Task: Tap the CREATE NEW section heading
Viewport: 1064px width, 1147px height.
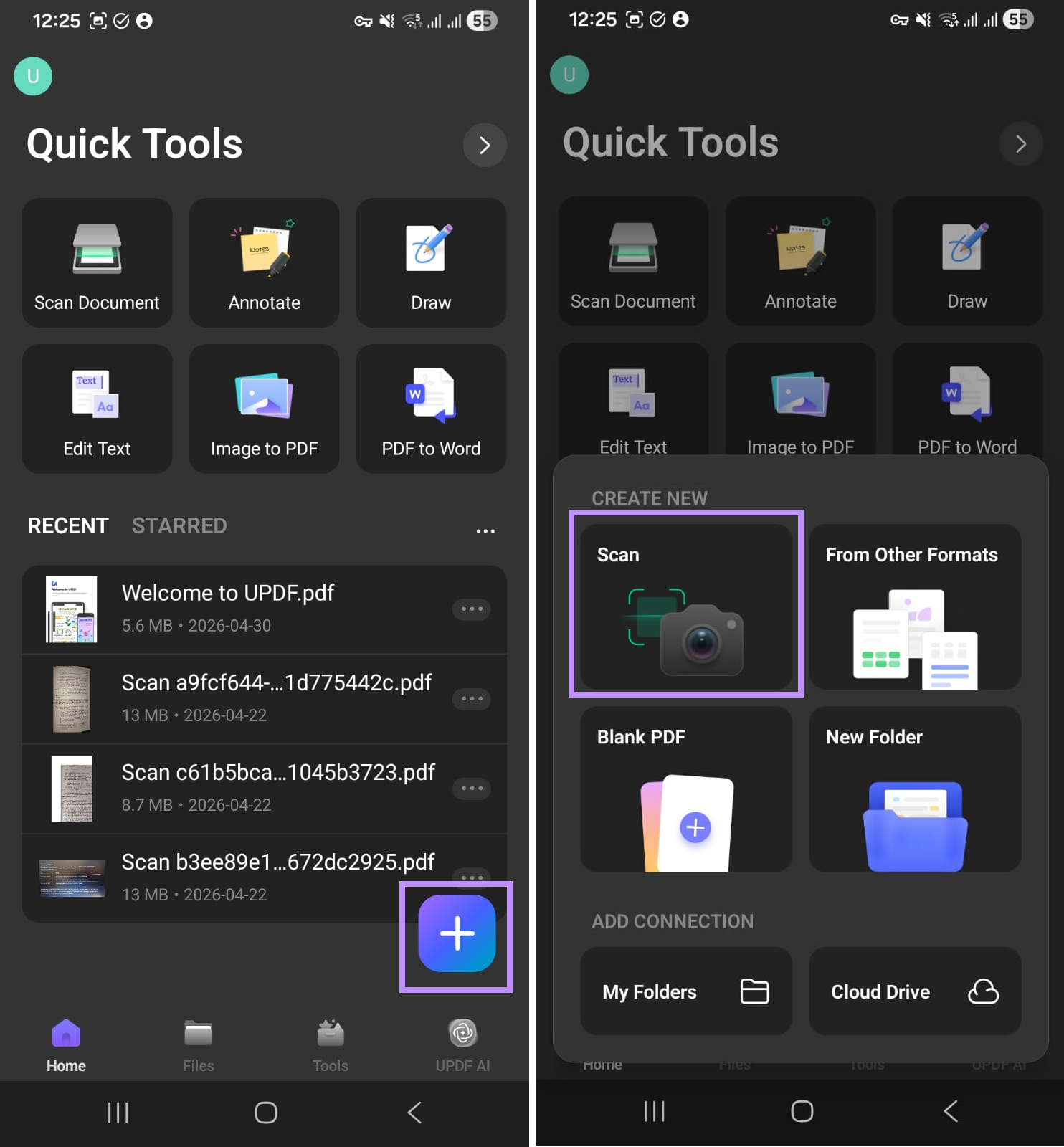Action: [x=650, y=498]
